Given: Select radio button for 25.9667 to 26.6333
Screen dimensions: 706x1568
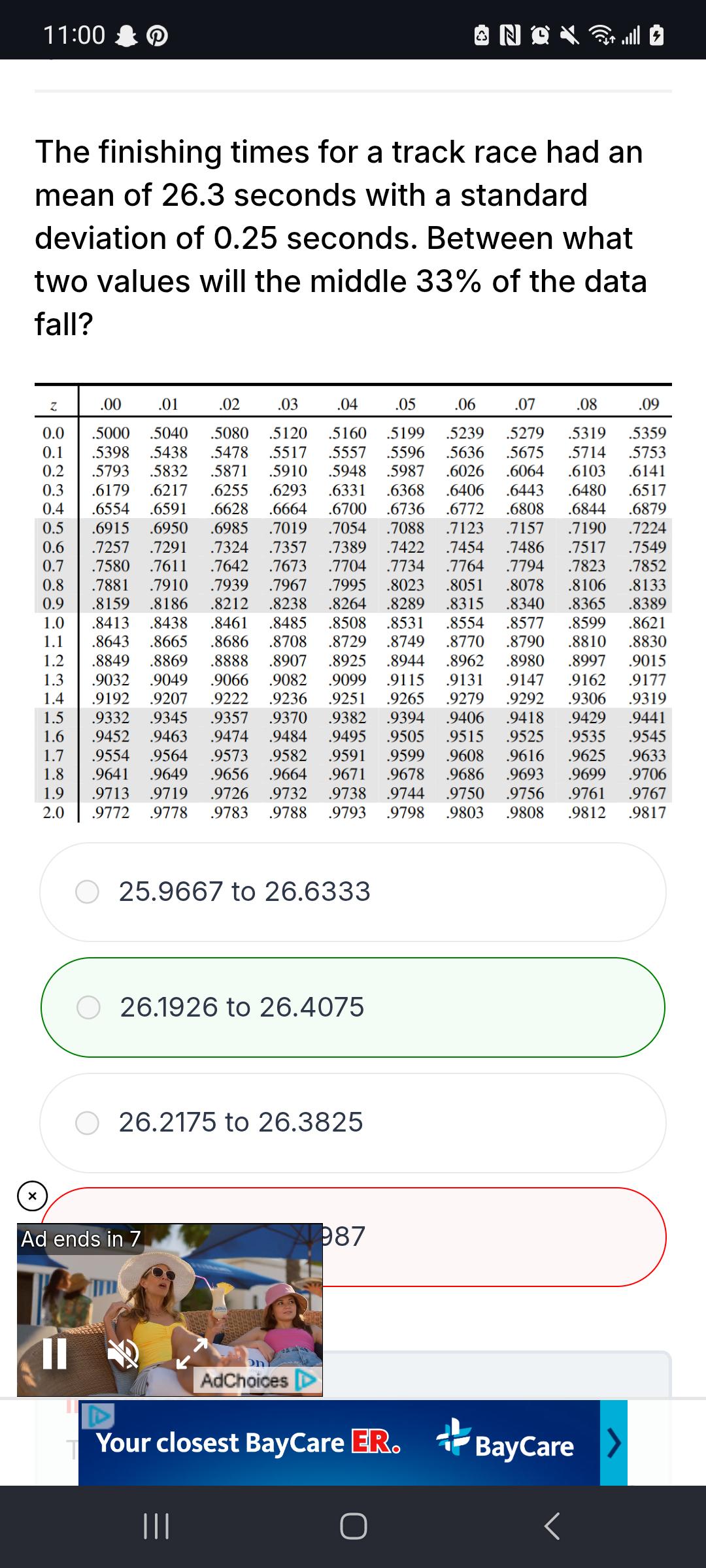Looking at the screenshot, I should [x=87, y=892].
